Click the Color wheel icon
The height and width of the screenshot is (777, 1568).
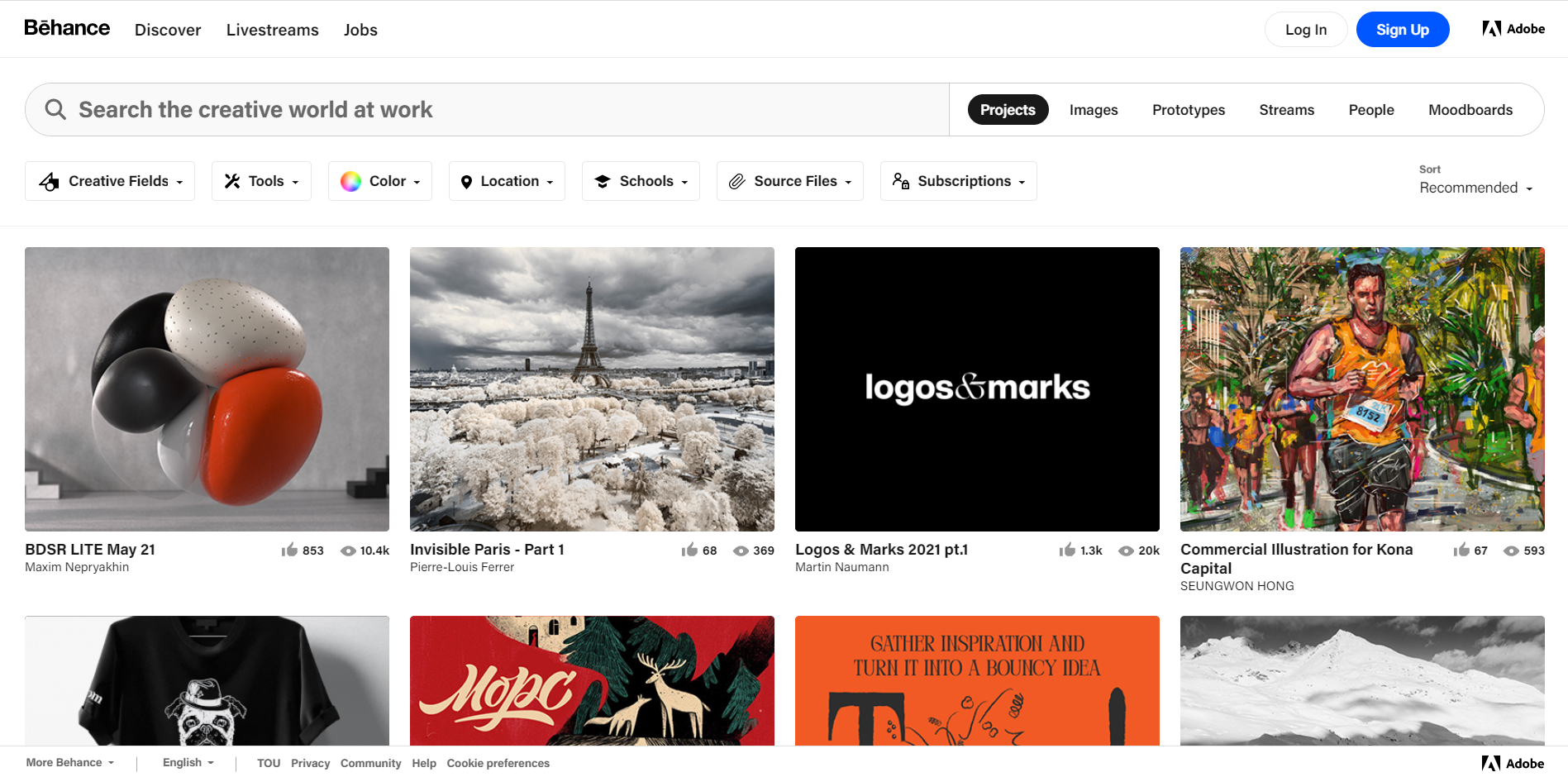click(350, 181)
